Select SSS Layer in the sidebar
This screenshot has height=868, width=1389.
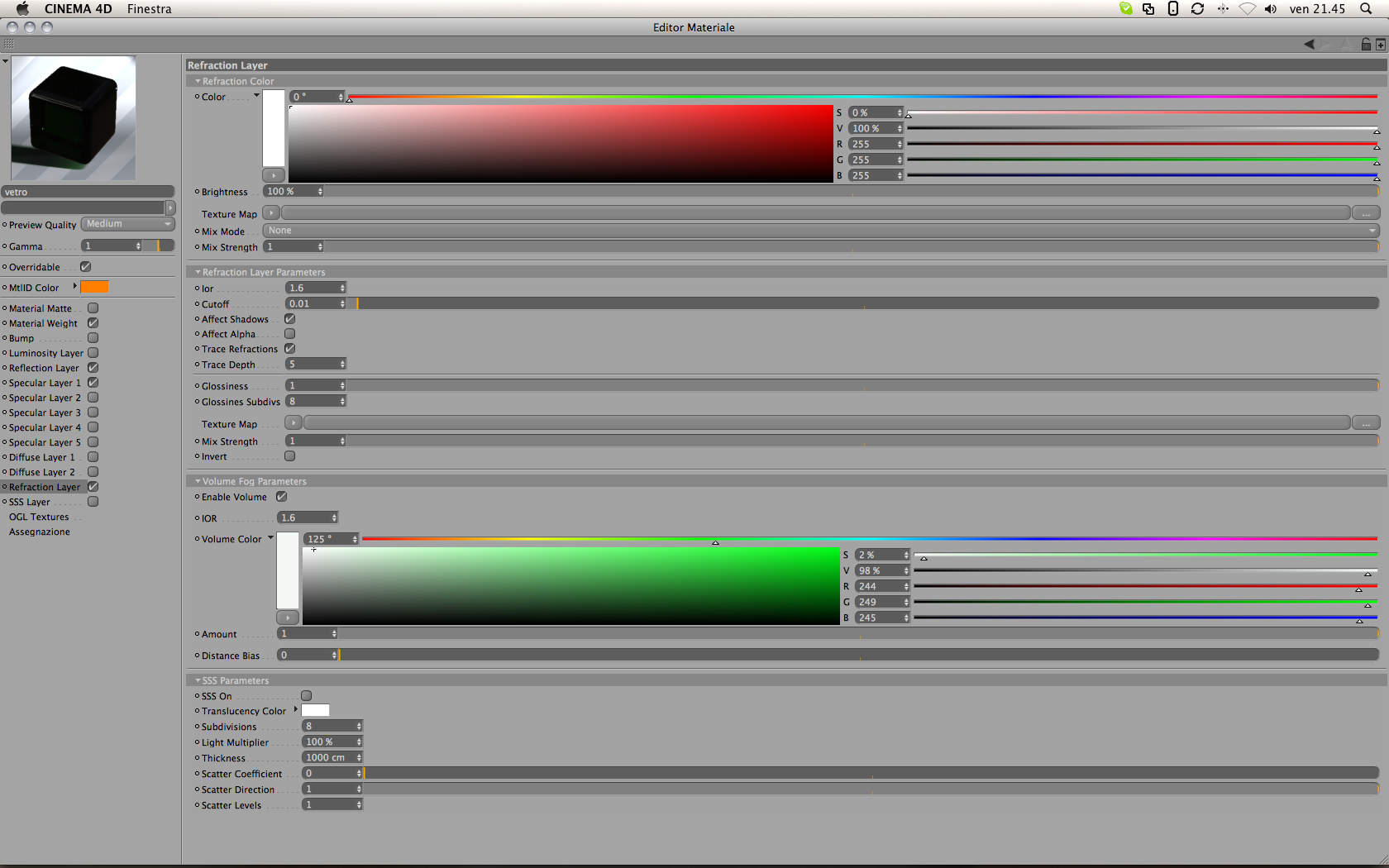(x=30, y=502)
